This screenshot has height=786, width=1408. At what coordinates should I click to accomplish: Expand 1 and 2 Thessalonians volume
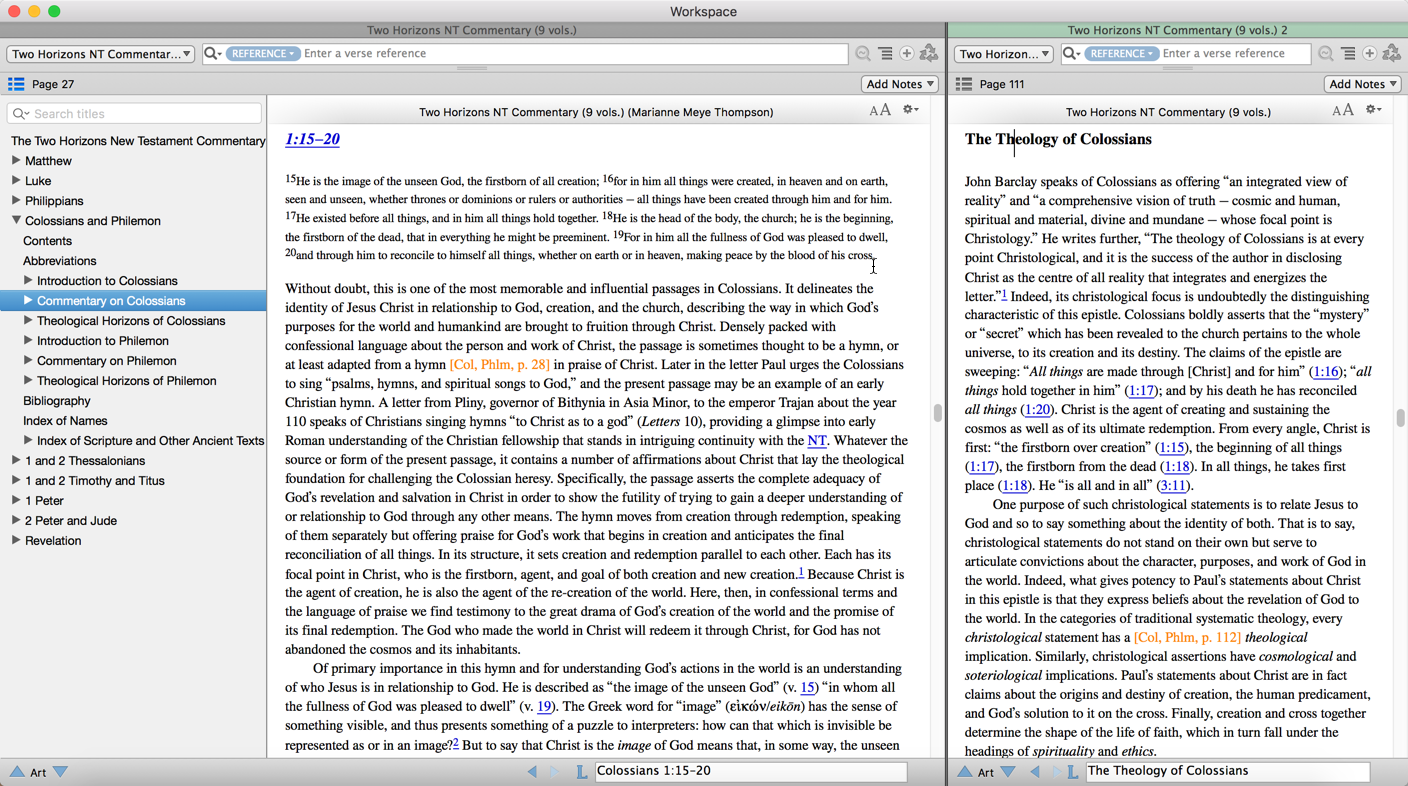coord(16,460)
